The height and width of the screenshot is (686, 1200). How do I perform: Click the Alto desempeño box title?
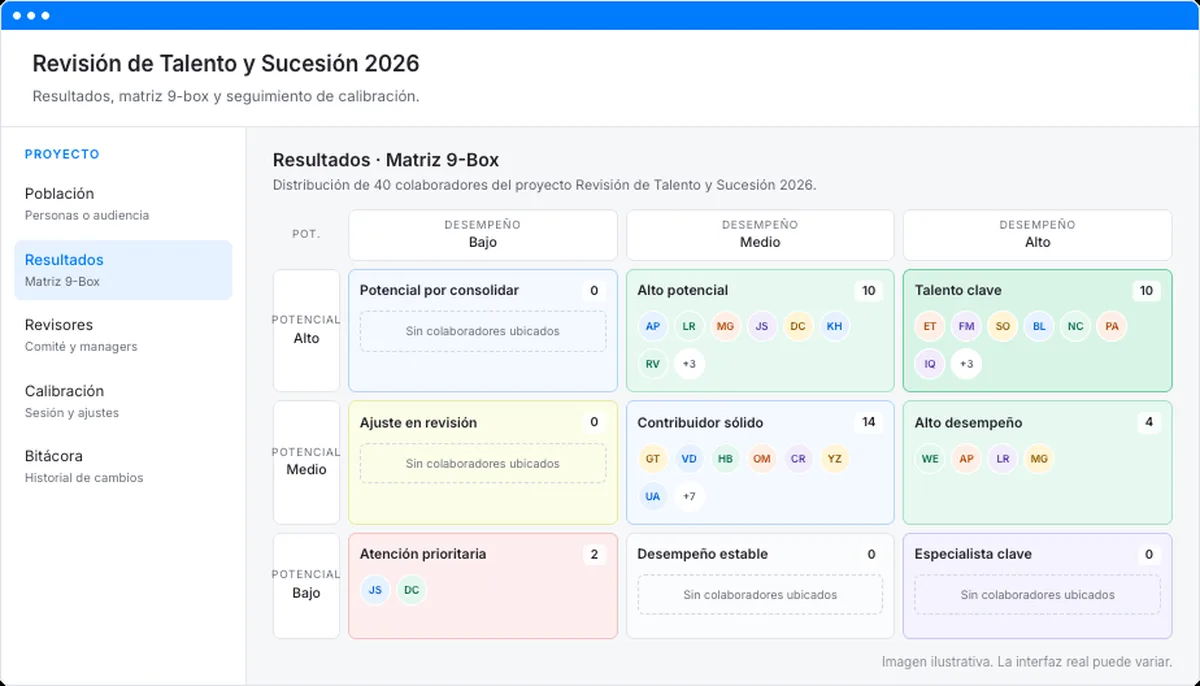969,423
